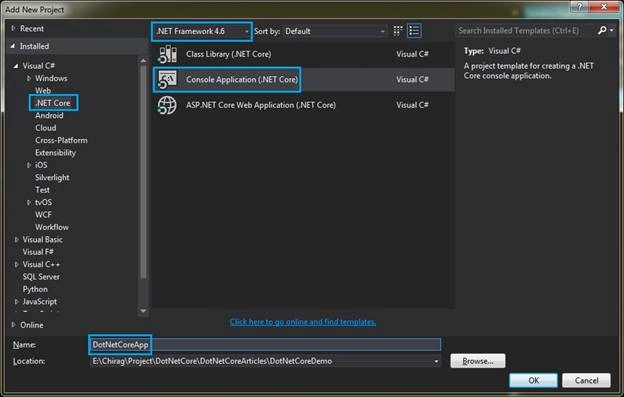Select the Cross-Platform category
Image resolution: width=624 pixels, height=397 pixels.
[x=61, y=140]
